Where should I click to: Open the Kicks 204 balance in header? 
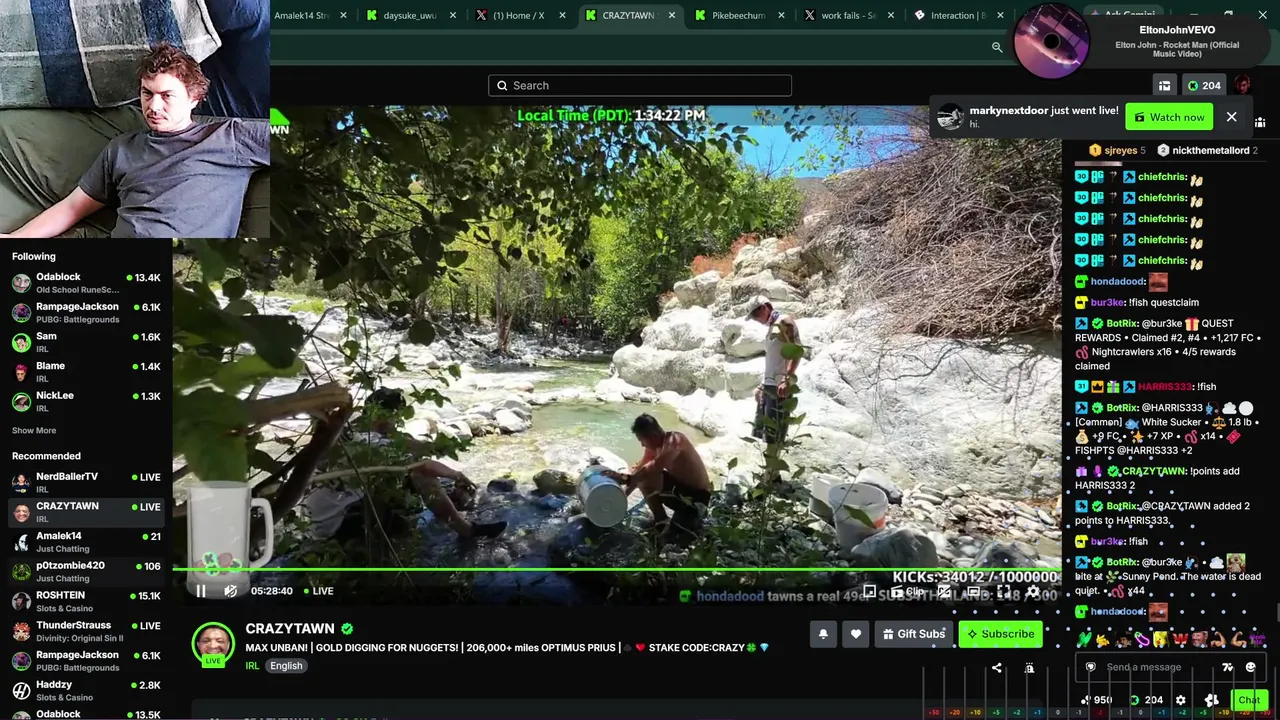(1204, 86)
